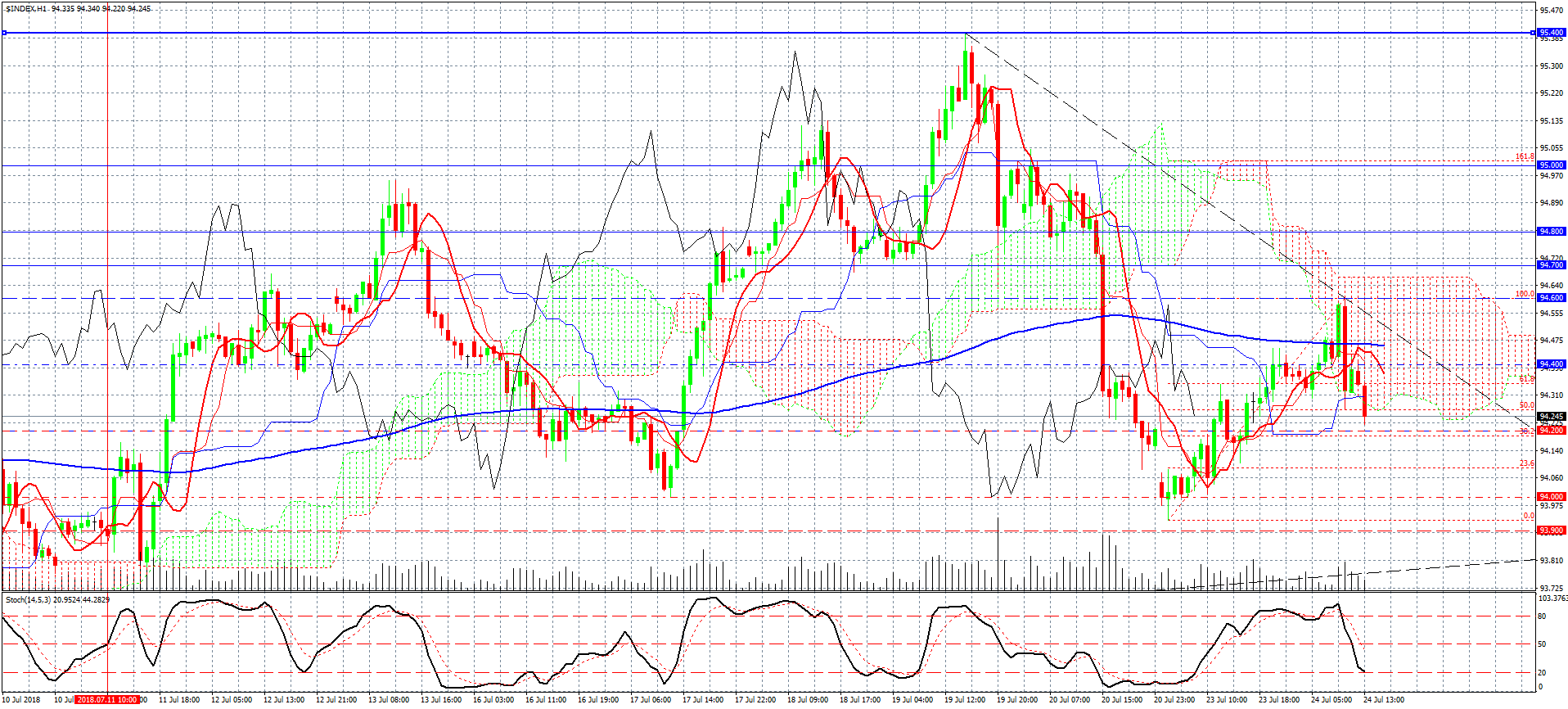Viewport: 1568px width, 709px height.
Task: Click the 24 Jul 13:00 time label
Action: click(1384, 700)
